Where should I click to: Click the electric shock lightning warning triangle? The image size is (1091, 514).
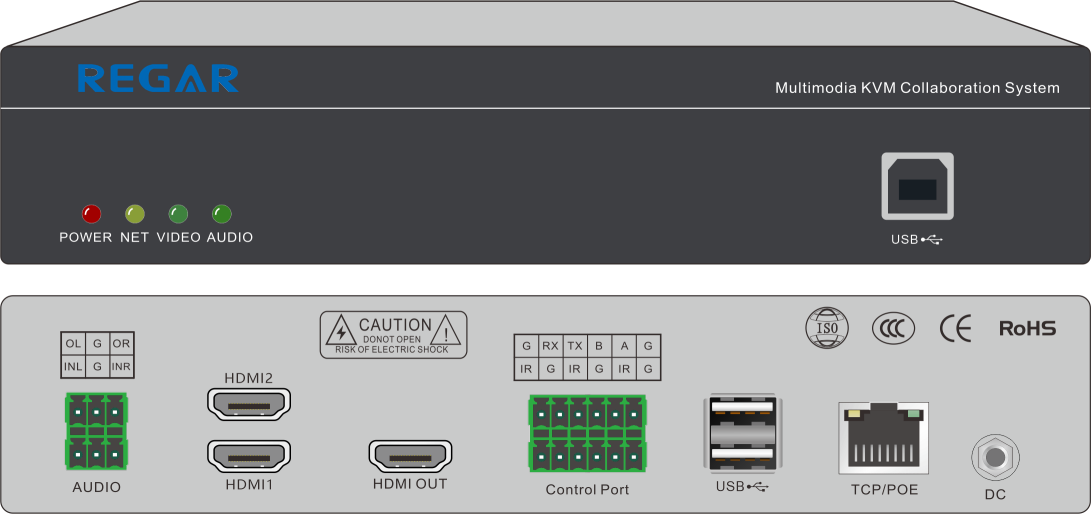341,330
